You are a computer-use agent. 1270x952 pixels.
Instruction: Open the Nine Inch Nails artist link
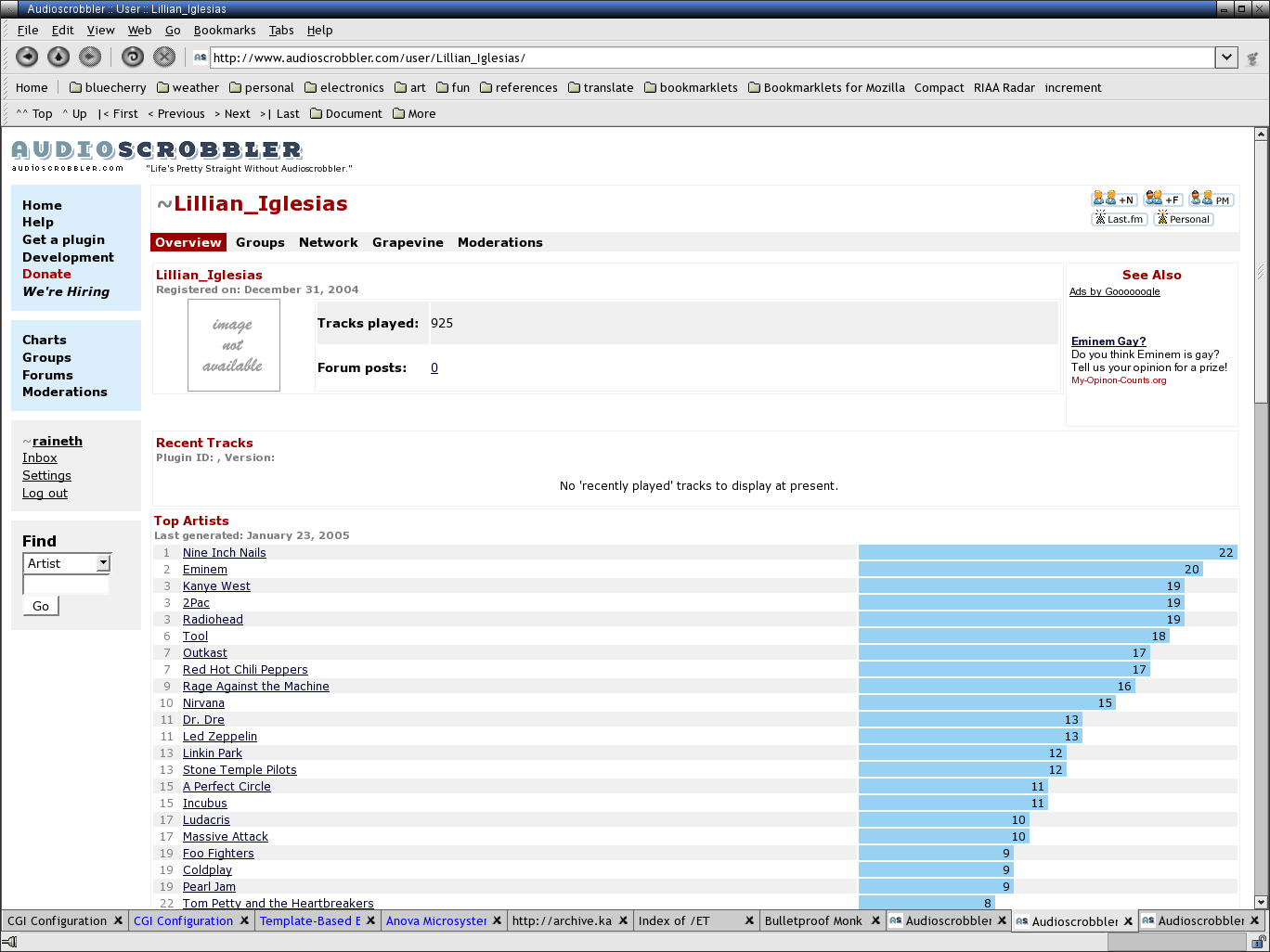point(224,553)
